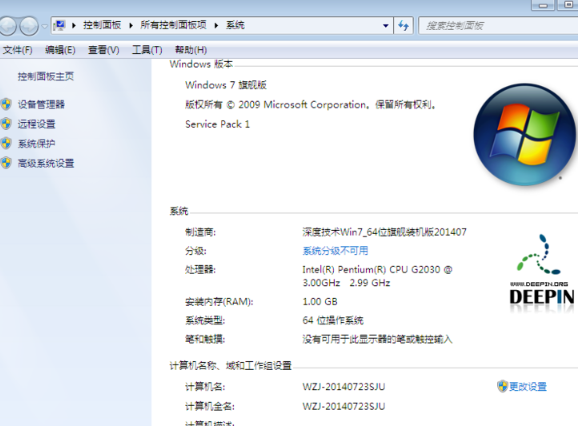Click the 处理器 label
The image size is (578, 429).
(x=200, y=270)
